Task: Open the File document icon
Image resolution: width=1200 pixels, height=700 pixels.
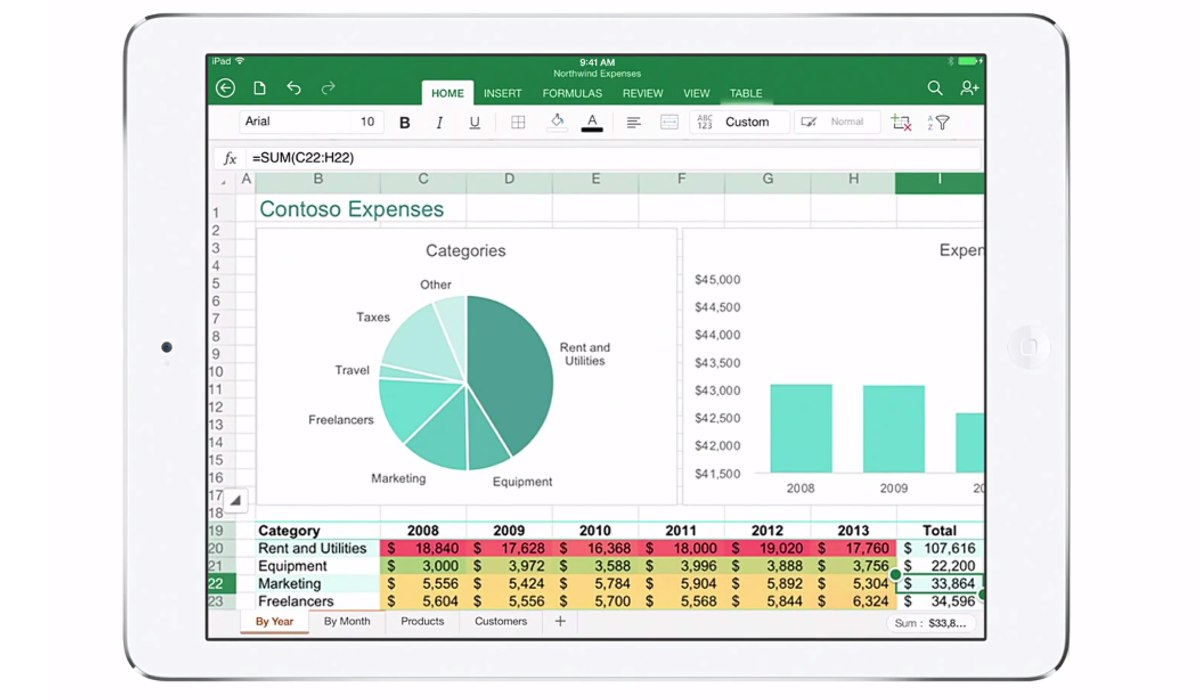Action: [x=259, y=89]
